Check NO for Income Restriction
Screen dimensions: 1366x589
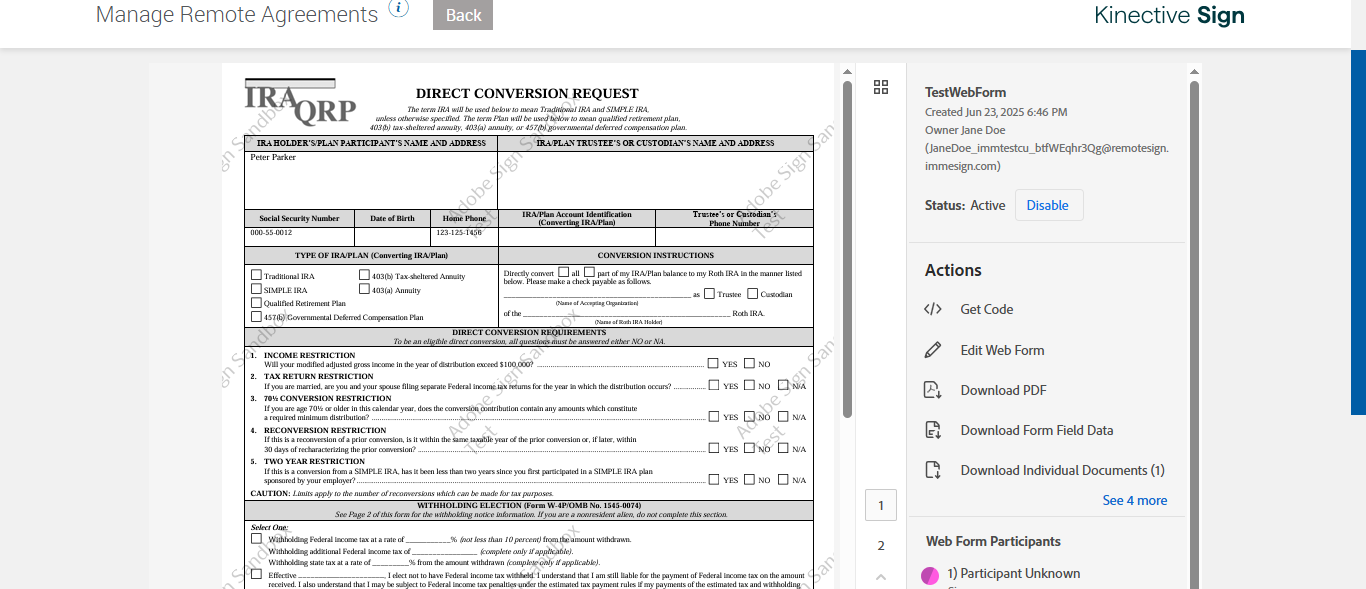(x=748, y=363)
